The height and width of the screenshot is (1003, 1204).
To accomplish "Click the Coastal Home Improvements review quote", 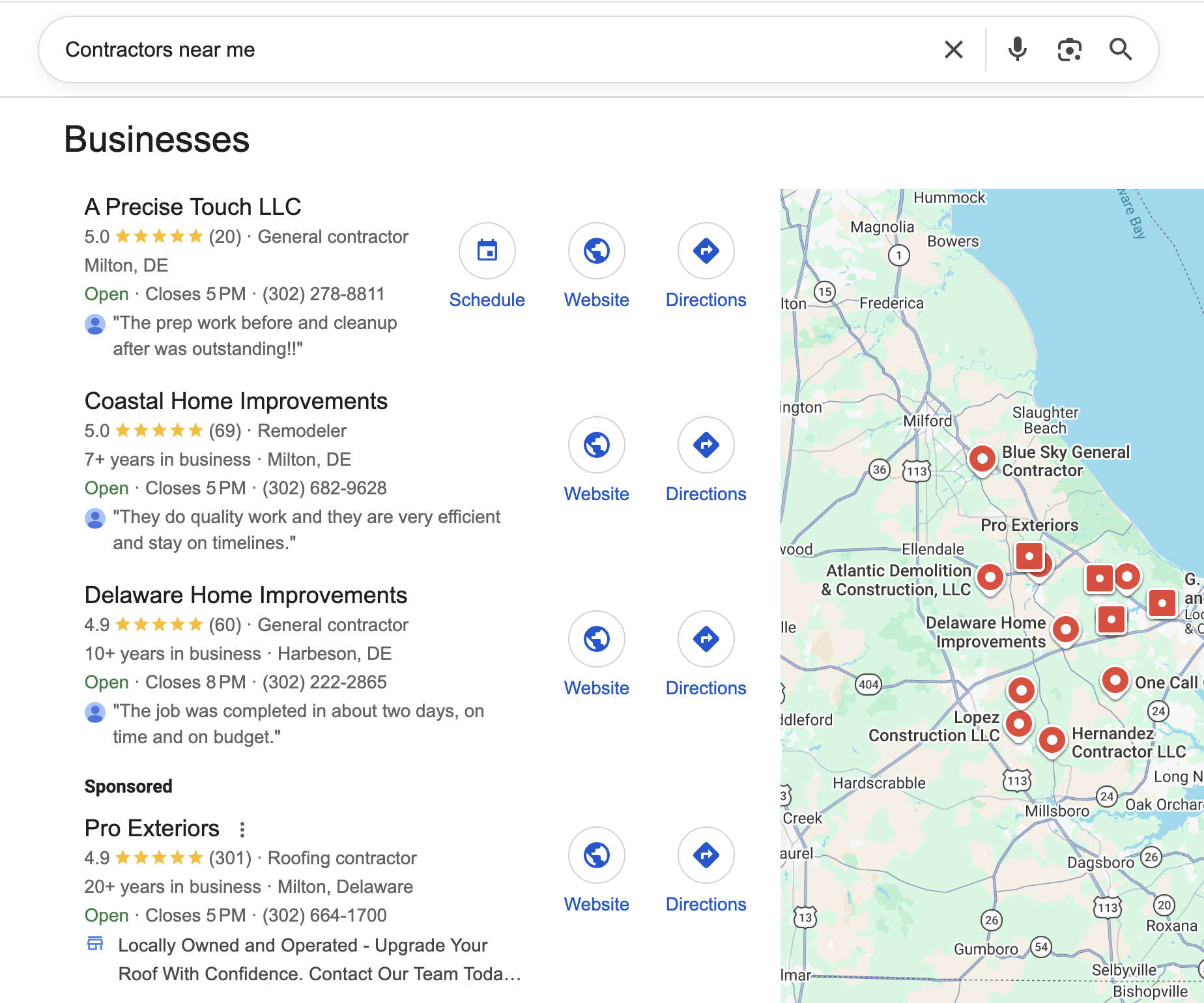I will (x=306, y=530).
